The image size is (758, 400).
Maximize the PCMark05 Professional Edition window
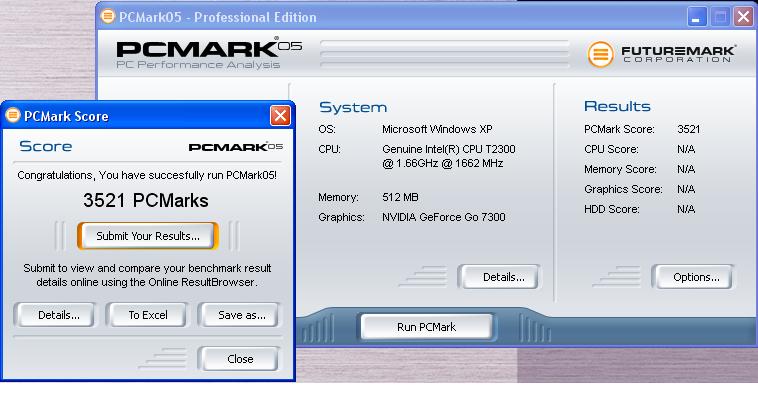click(x=720, y=17)
